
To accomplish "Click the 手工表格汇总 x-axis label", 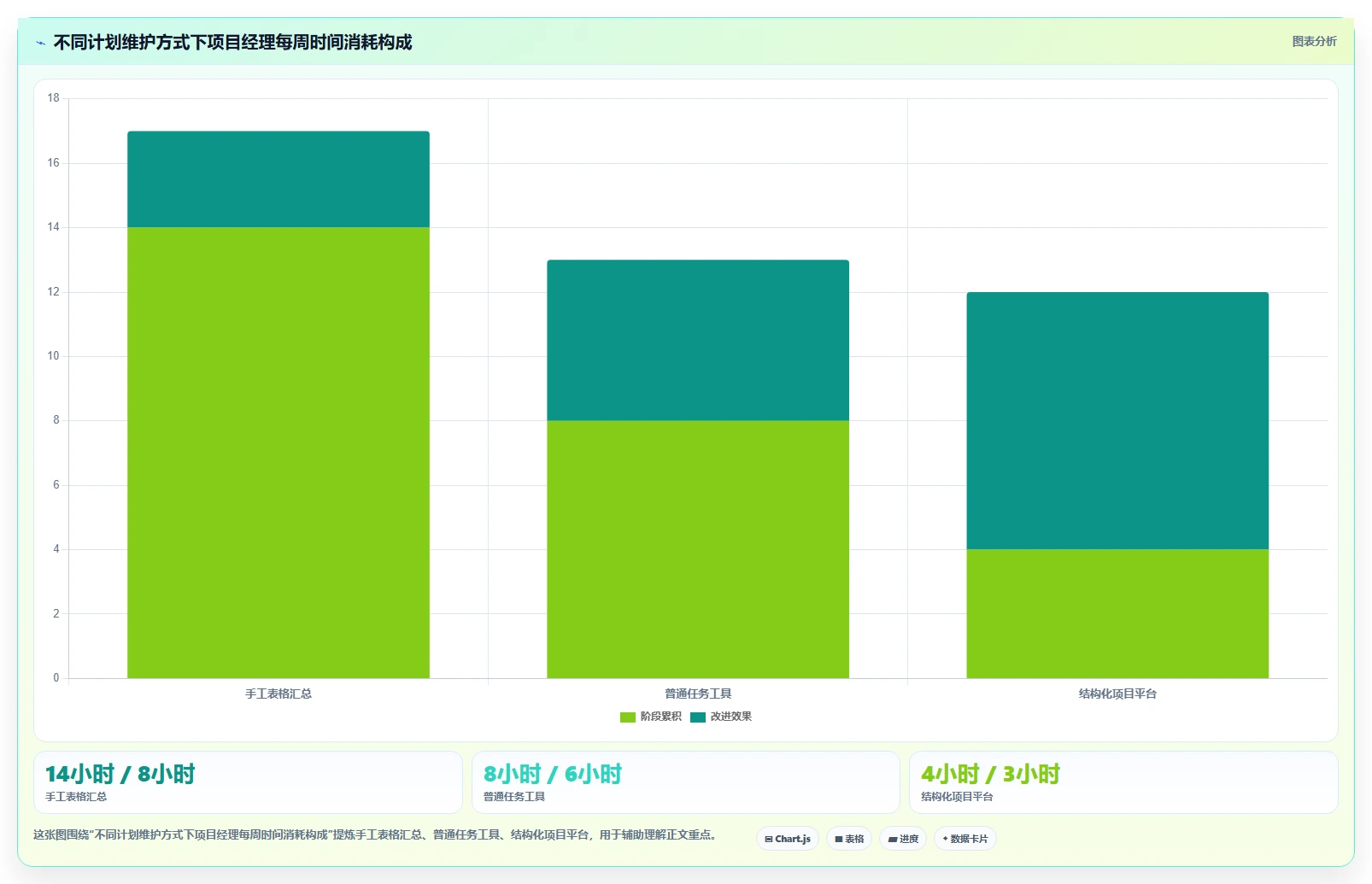I will pos(279,694).
